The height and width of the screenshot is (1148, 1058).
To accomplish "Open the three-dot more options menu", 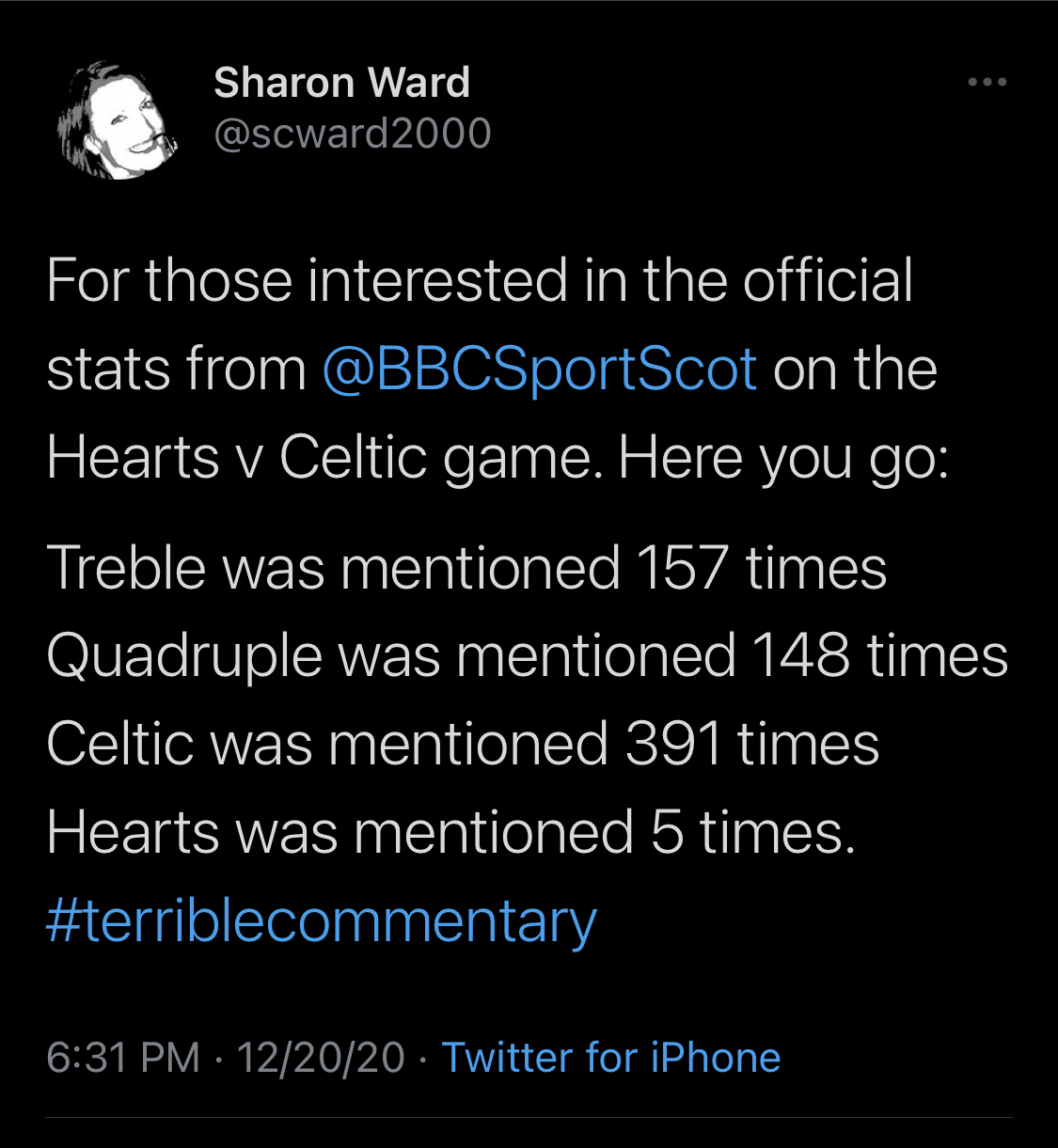I will click(987, 83).
